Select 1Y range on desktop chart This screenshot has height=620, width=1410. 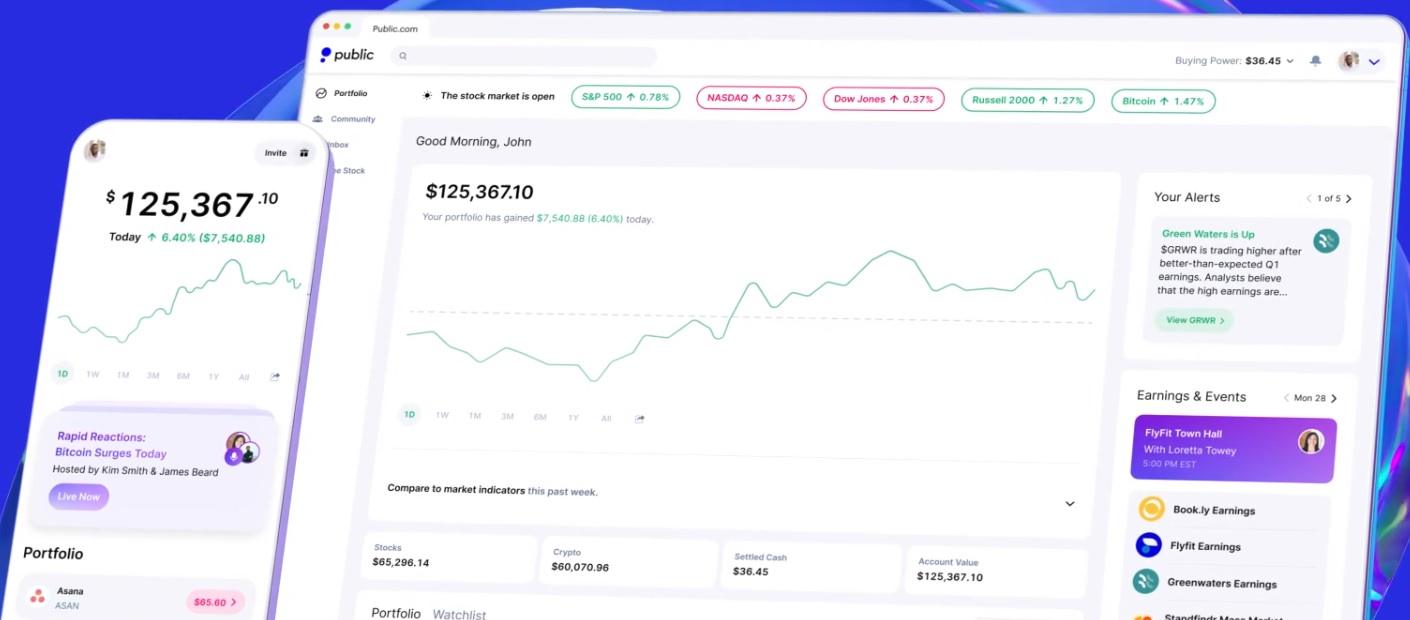click(x=573, y=417)
